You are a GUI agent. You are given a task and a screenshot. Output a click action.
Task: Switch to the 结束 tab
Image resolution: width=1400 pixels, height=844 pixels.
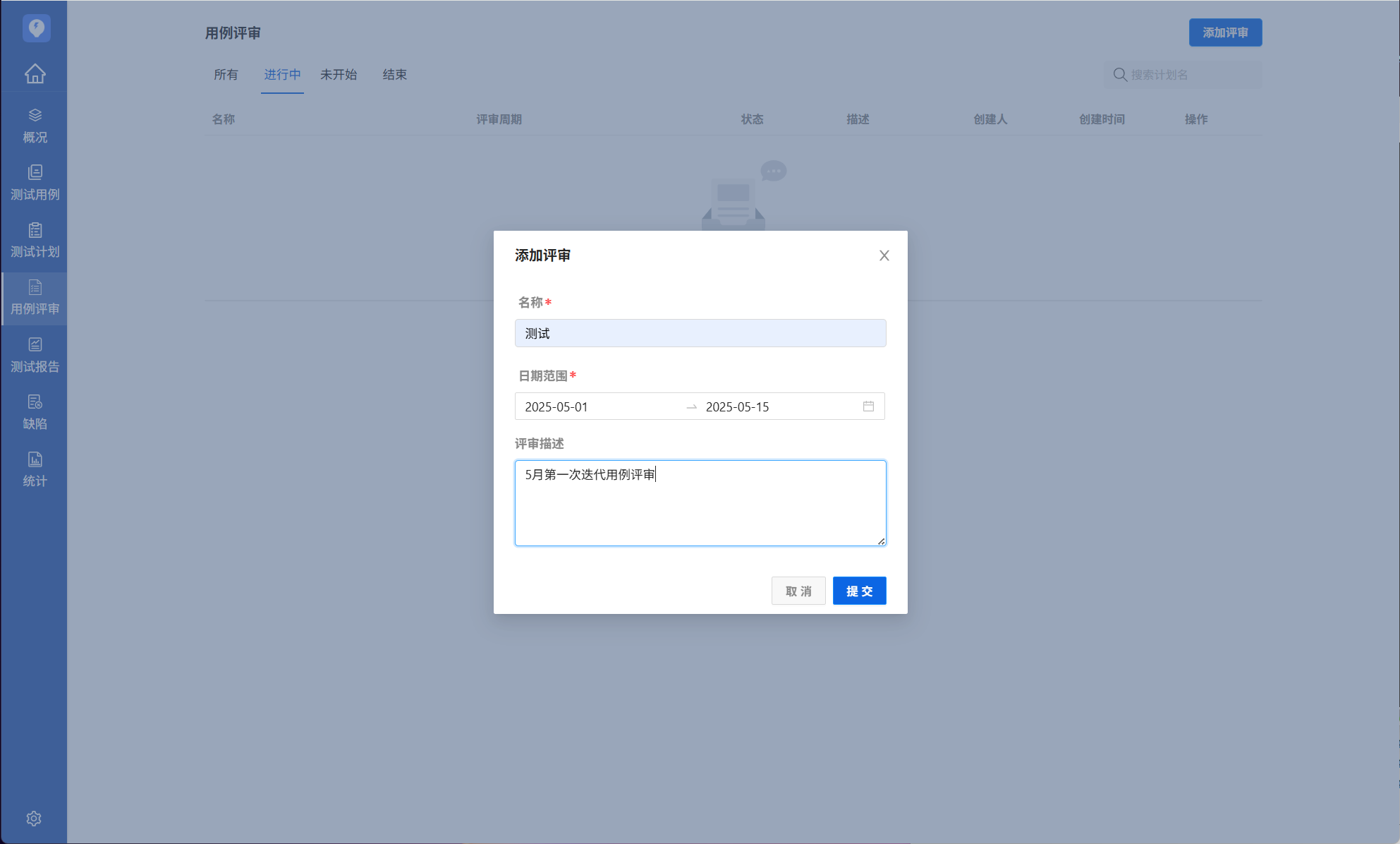click(394, 75)
